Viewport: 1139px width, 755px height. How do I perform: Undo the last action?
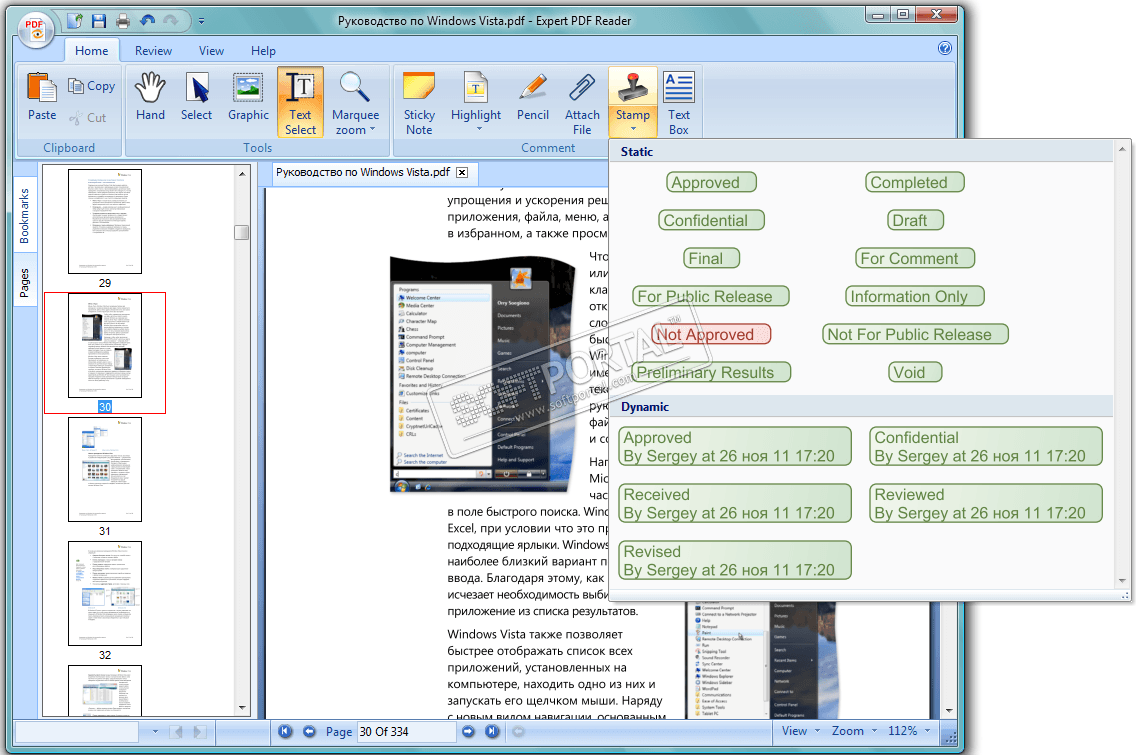(x=147, y=21)
